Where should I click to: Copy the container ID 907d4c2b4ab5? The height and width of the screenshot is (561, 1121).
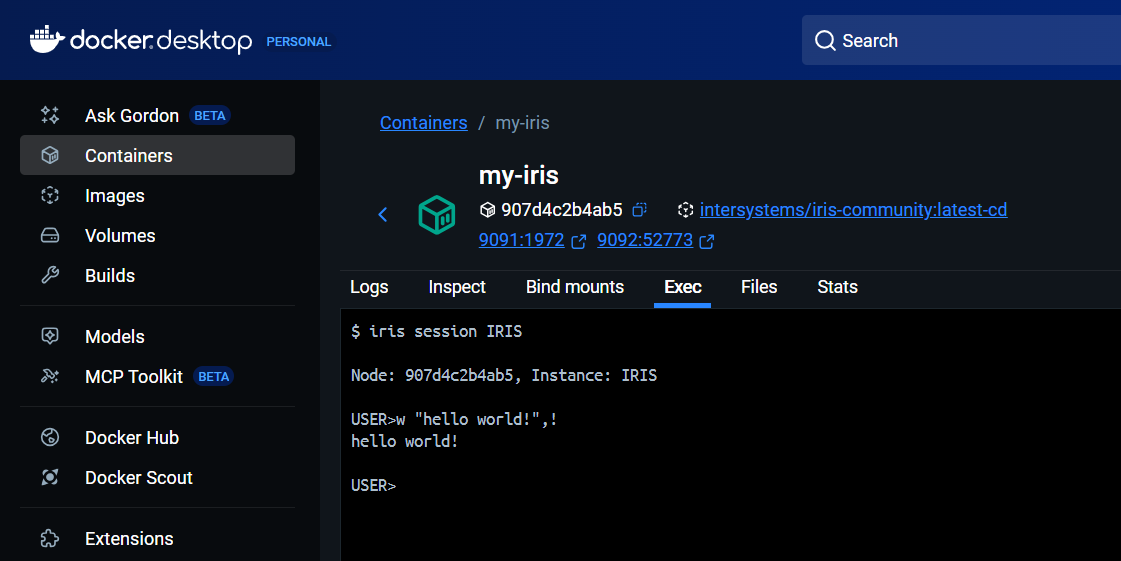click(640, 210)
